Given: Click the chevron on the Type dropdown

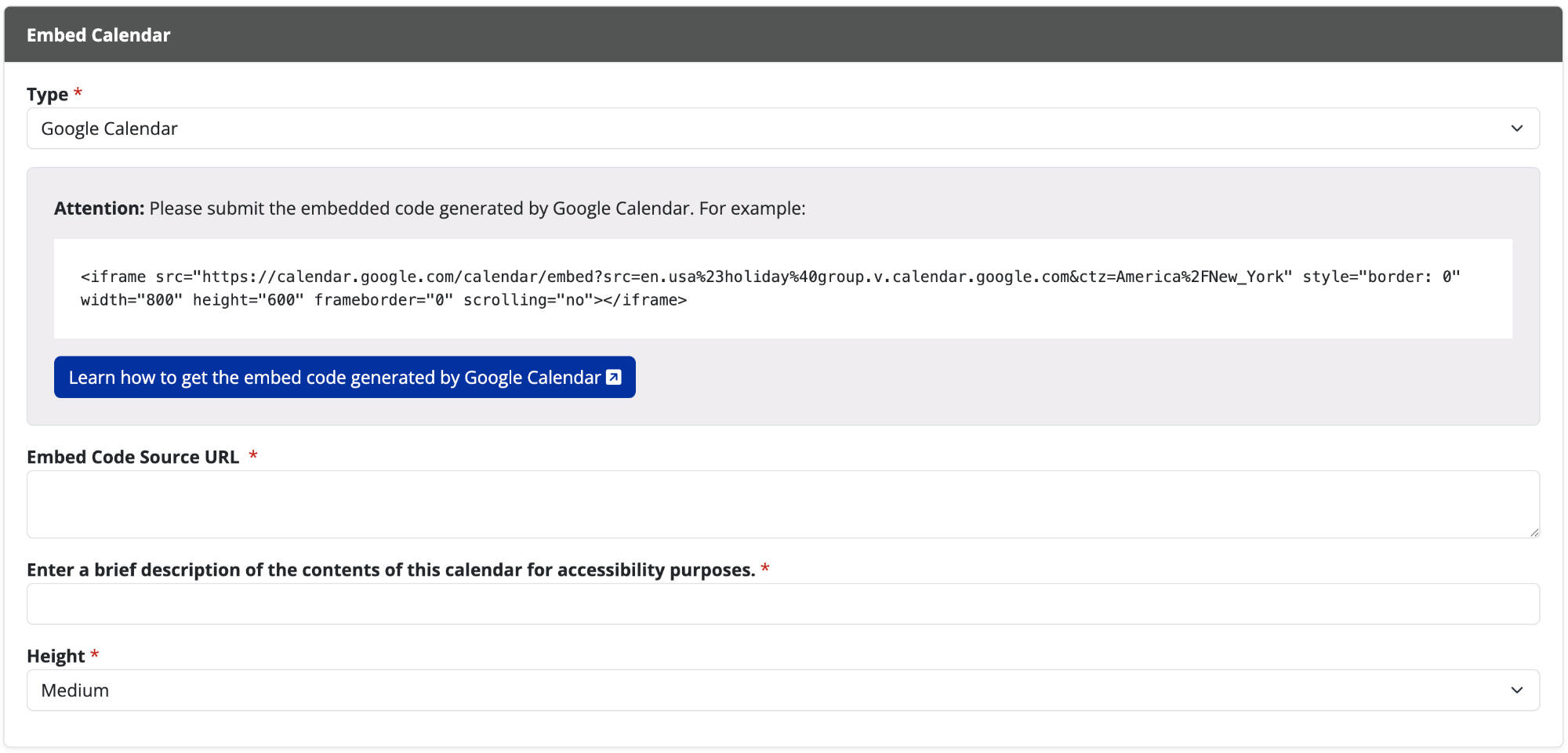Looking at the screenshot, I should click(1518, 128).
